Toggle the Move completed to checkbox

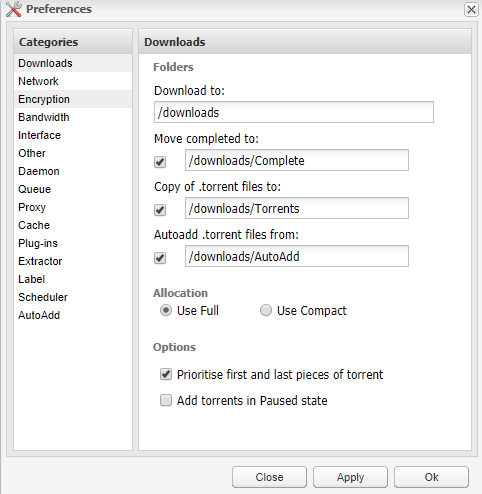(x=160, y=162)
